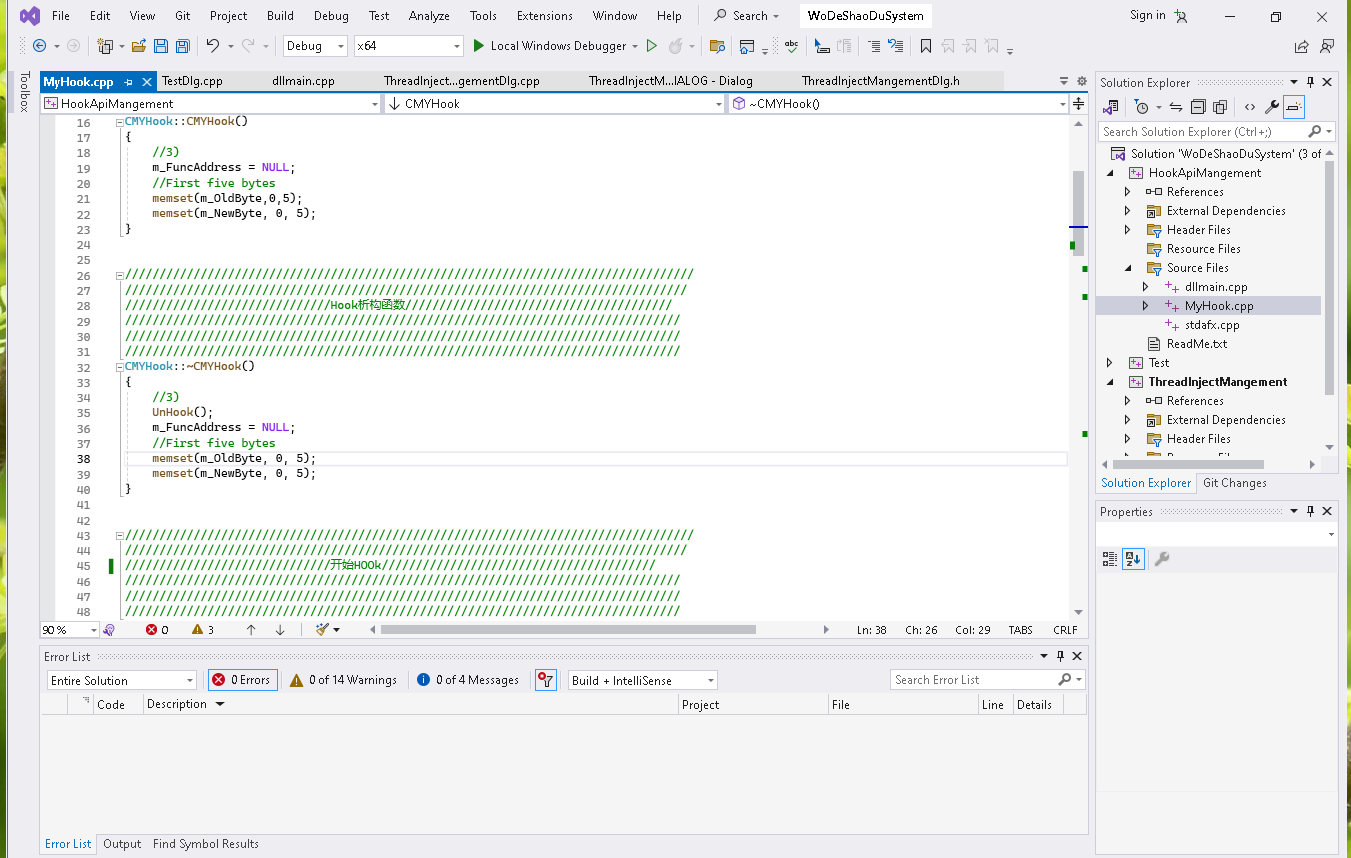Switch Properties panel to Categorized view
Image resolution: width=1351 pixels, height=858 pixels.
1109,559
